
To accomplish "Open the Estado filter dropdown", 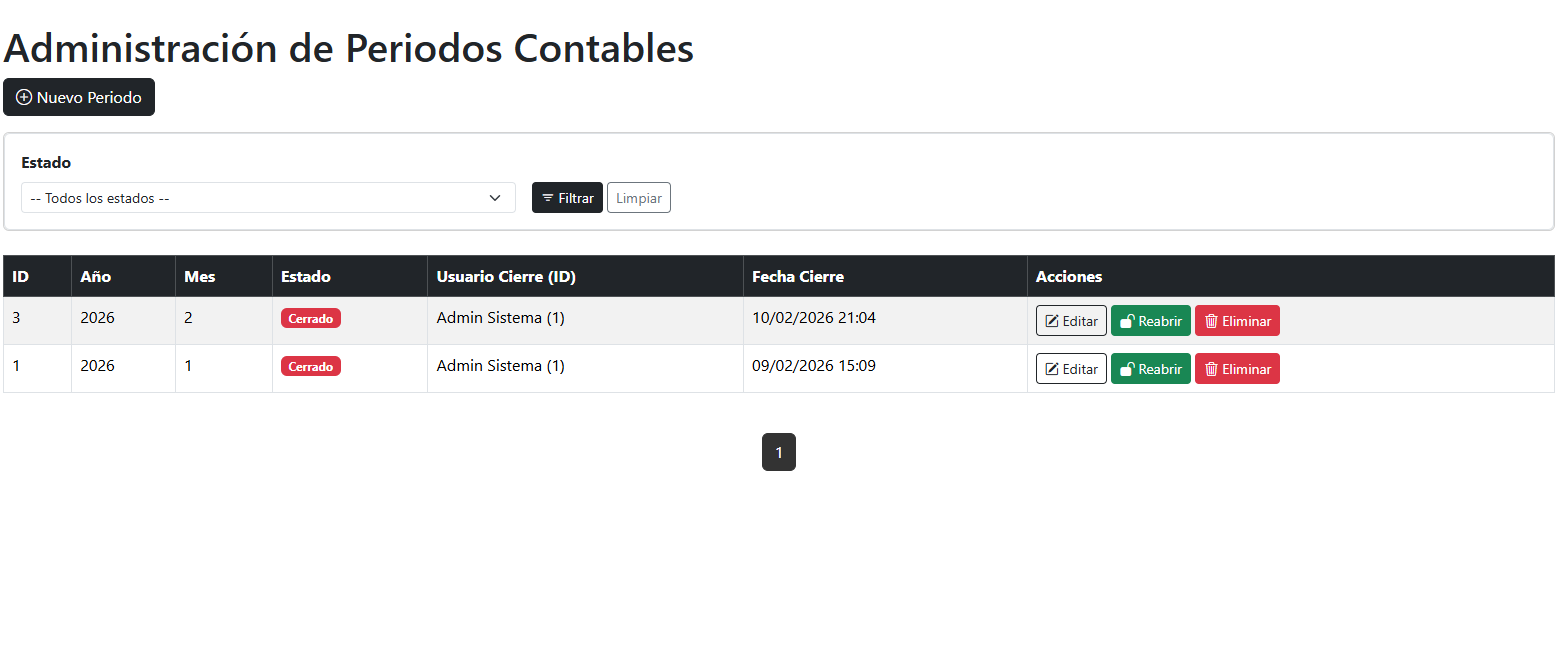I will click(x=268, y=198).
